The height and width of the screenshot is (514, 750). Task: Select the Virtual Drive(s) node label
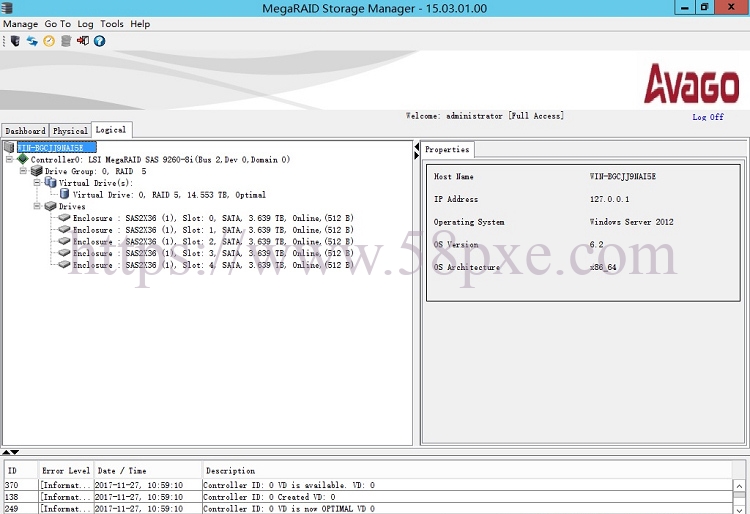click(x=96, y=183)
